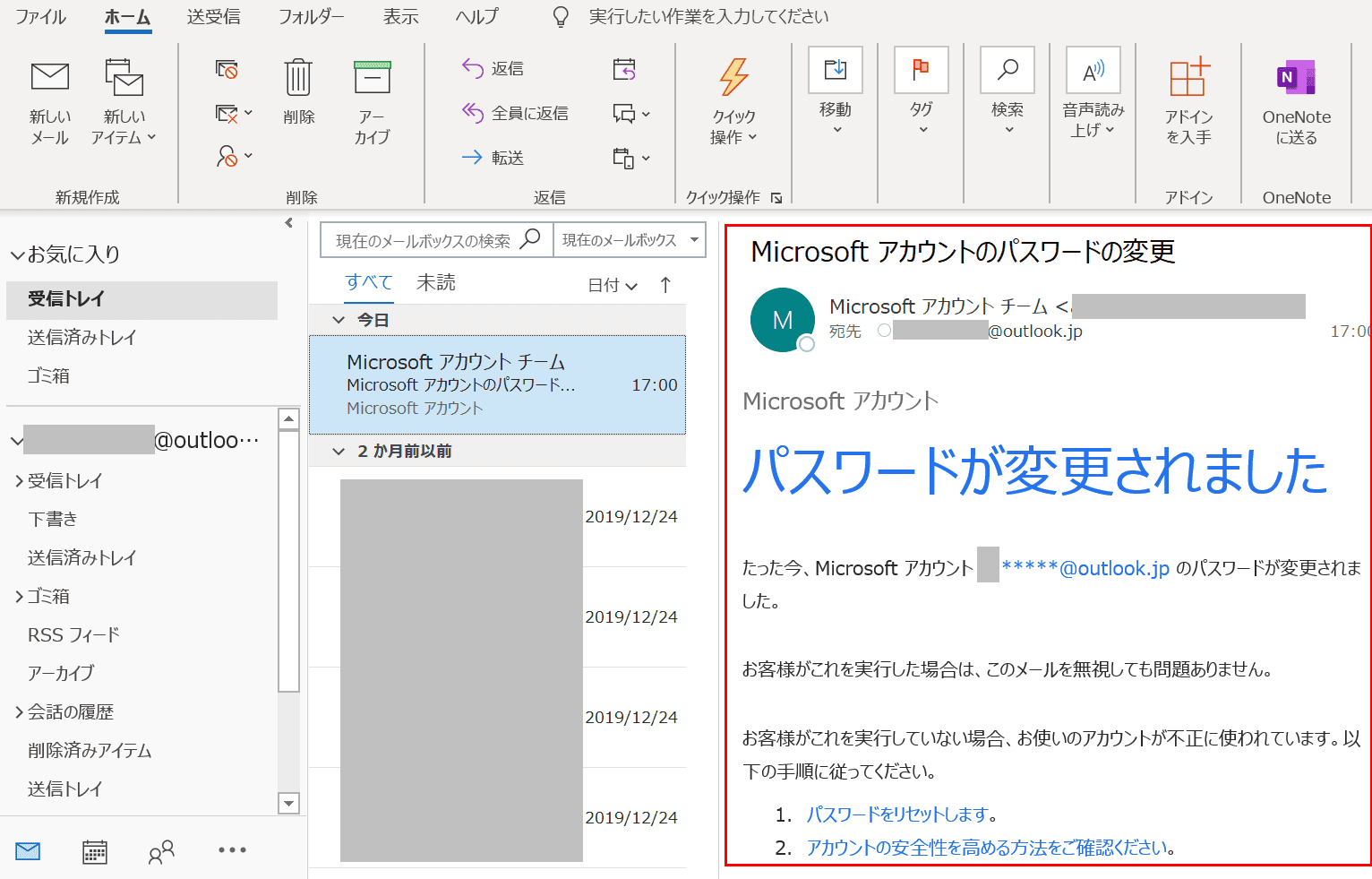Show Unread messages filter
Image resolution: width=1372 pixels, height=879 pixels.
coord(436,283)
